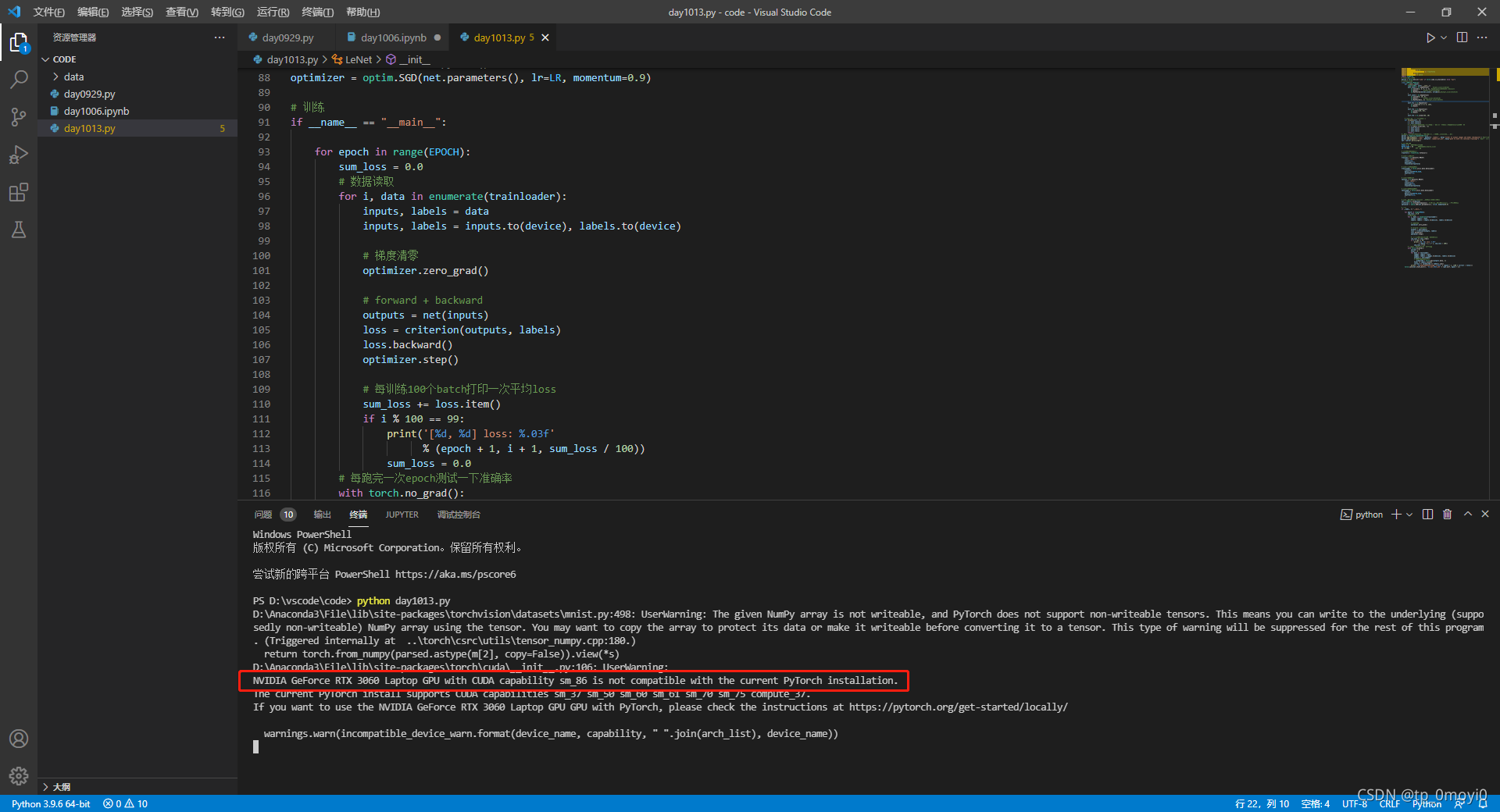Open the Manage gear icon

pyautogui.click(x=19, y=776)
